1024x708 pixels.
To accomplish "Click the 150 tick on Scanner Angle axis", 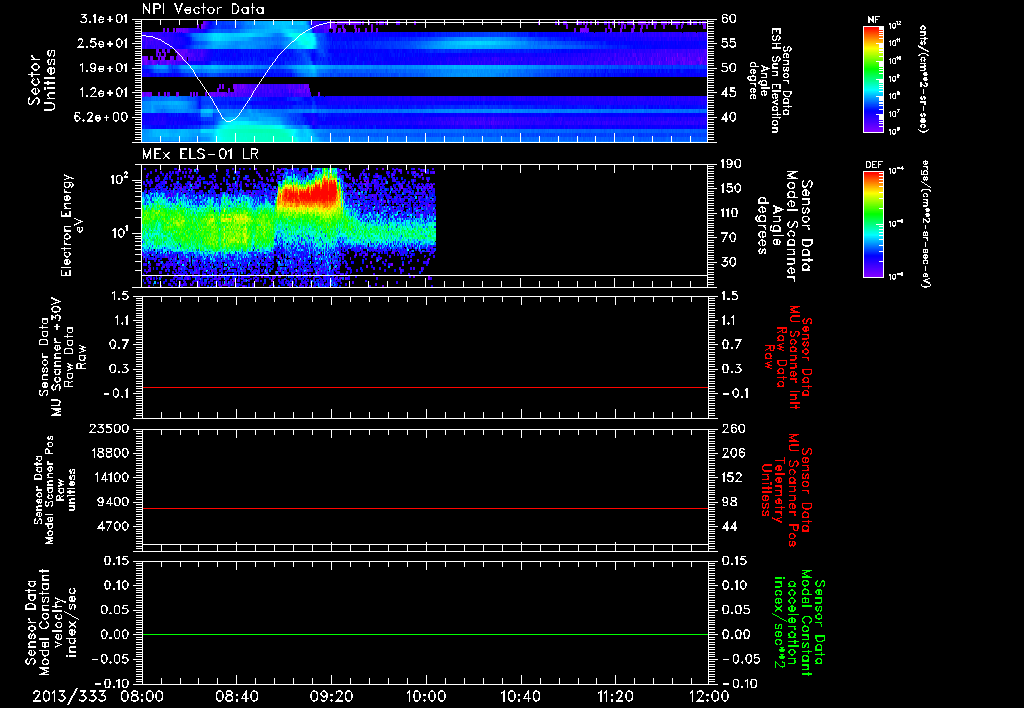I will (731, 189).
